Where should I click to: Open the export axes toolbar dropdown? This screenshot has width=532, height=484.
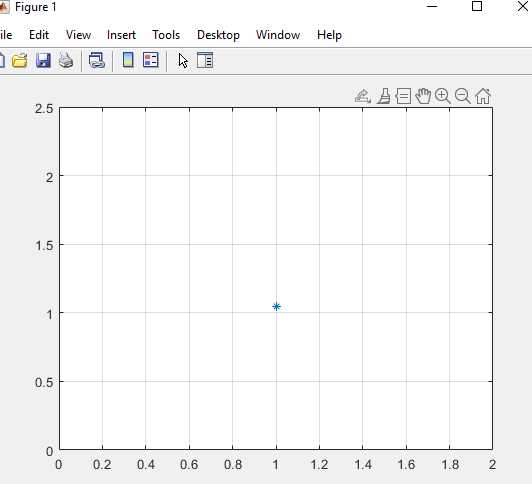363,96
